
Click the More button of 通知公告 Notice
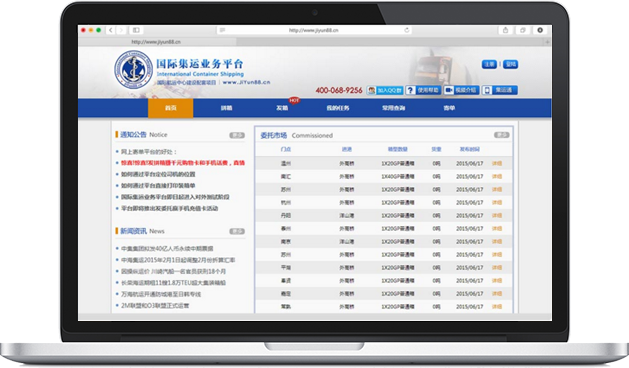(x=237, y=135)
